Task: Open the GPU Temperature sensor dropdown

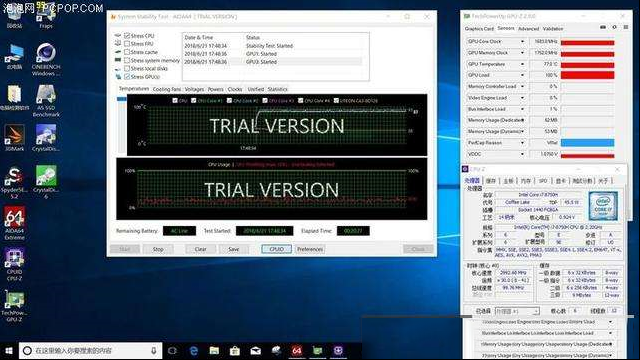Action: [x=522, y=64]
